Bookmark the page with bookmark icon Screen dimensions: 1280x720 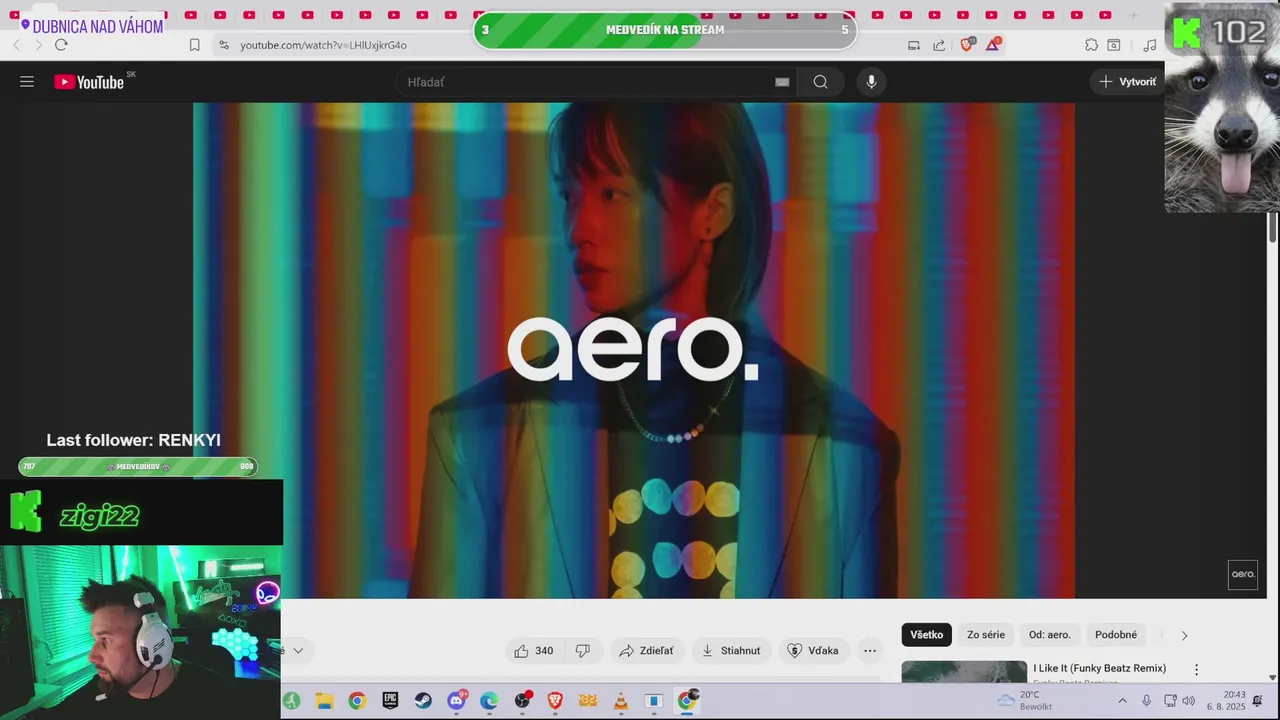[194, 45]
